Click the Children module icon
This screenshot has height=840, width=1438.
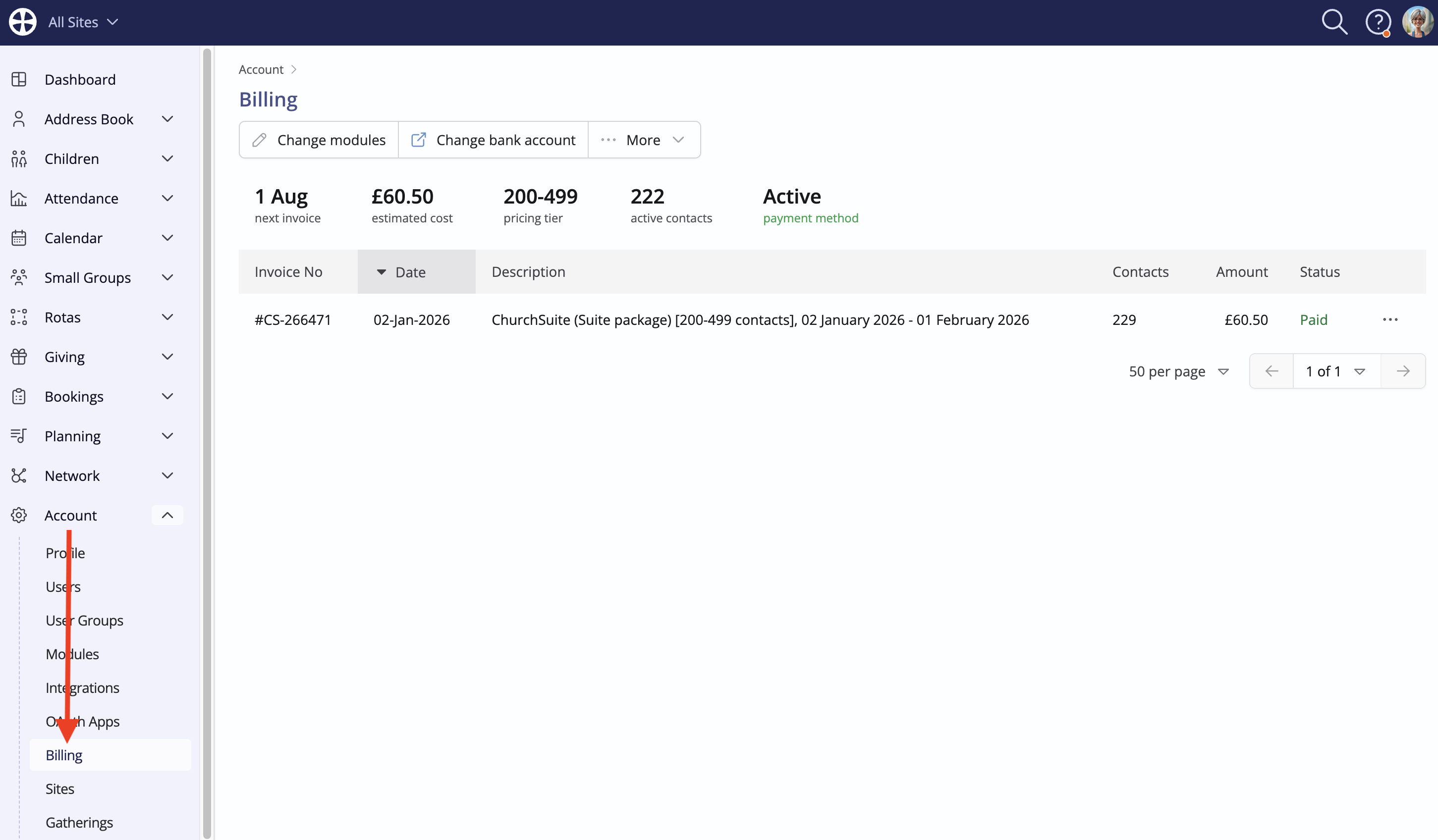[19, 158]
